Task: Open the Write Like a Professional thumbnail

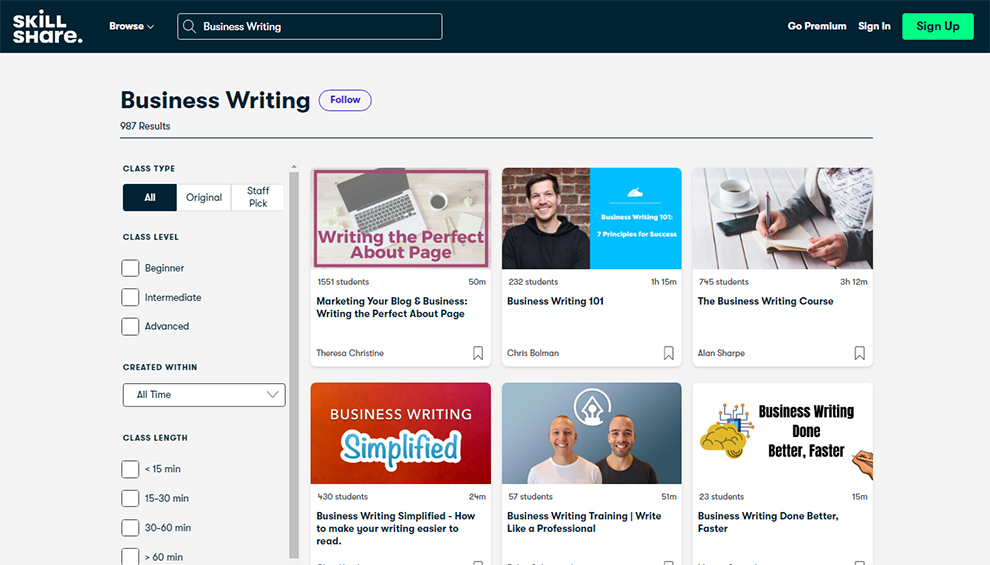Action: (592, 433)
